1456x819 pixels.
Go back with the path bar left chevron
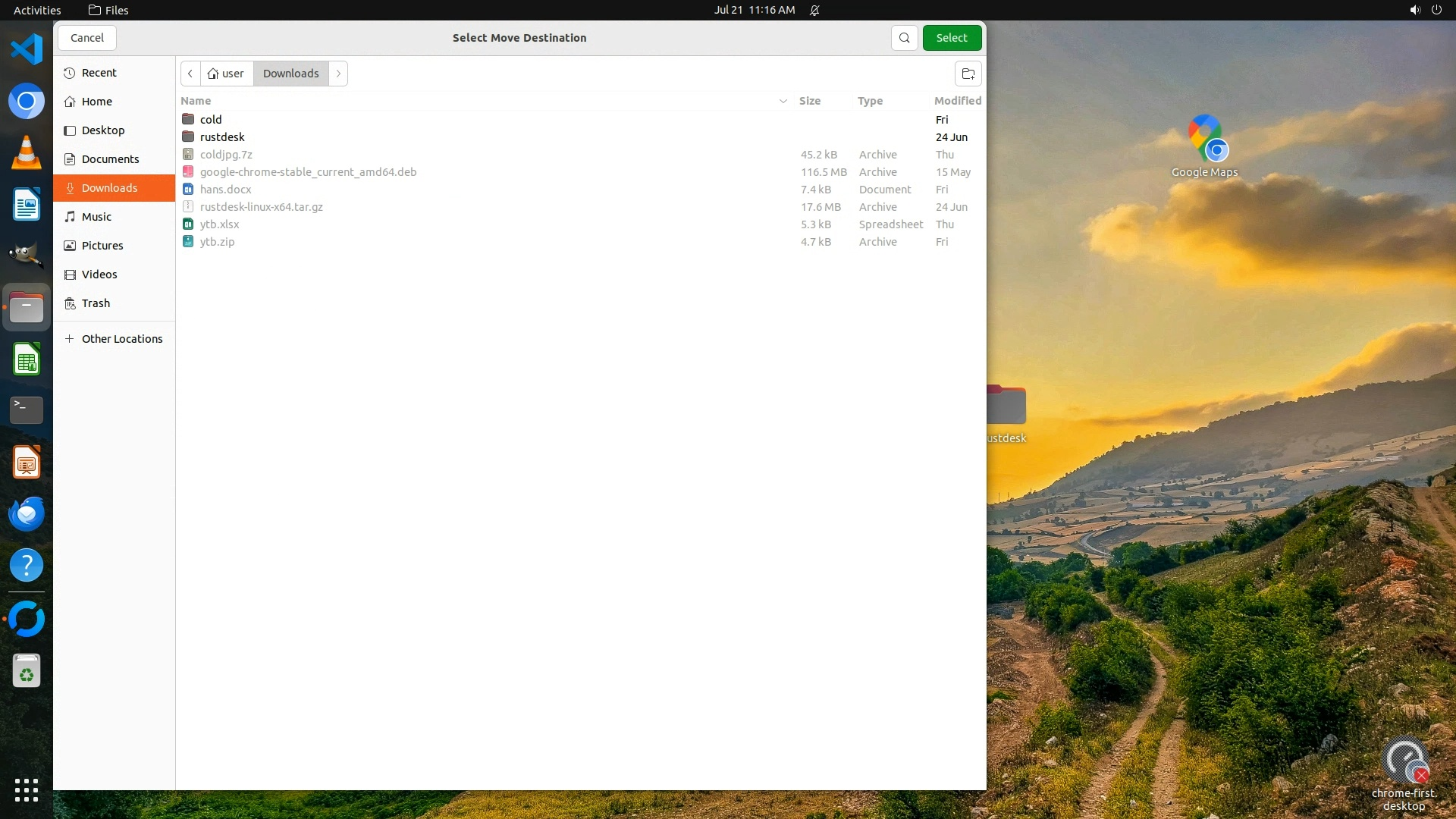coord(190,74)
